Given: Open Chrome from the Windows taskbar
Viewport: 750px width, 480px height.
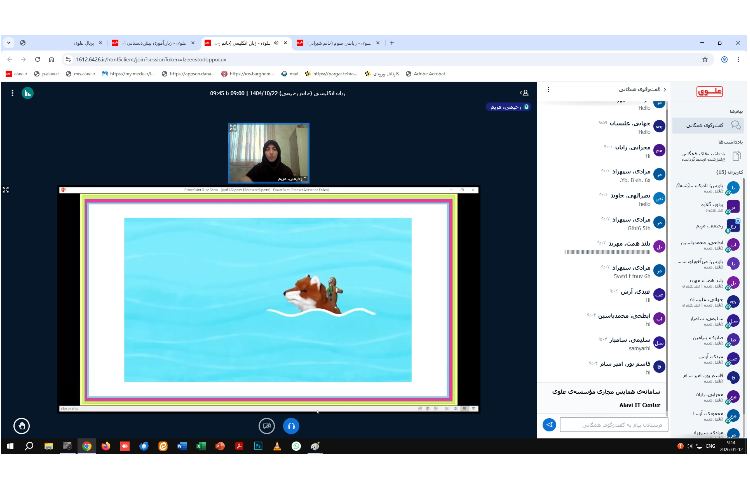Looking at the screenshot, I should pos(87,446).
